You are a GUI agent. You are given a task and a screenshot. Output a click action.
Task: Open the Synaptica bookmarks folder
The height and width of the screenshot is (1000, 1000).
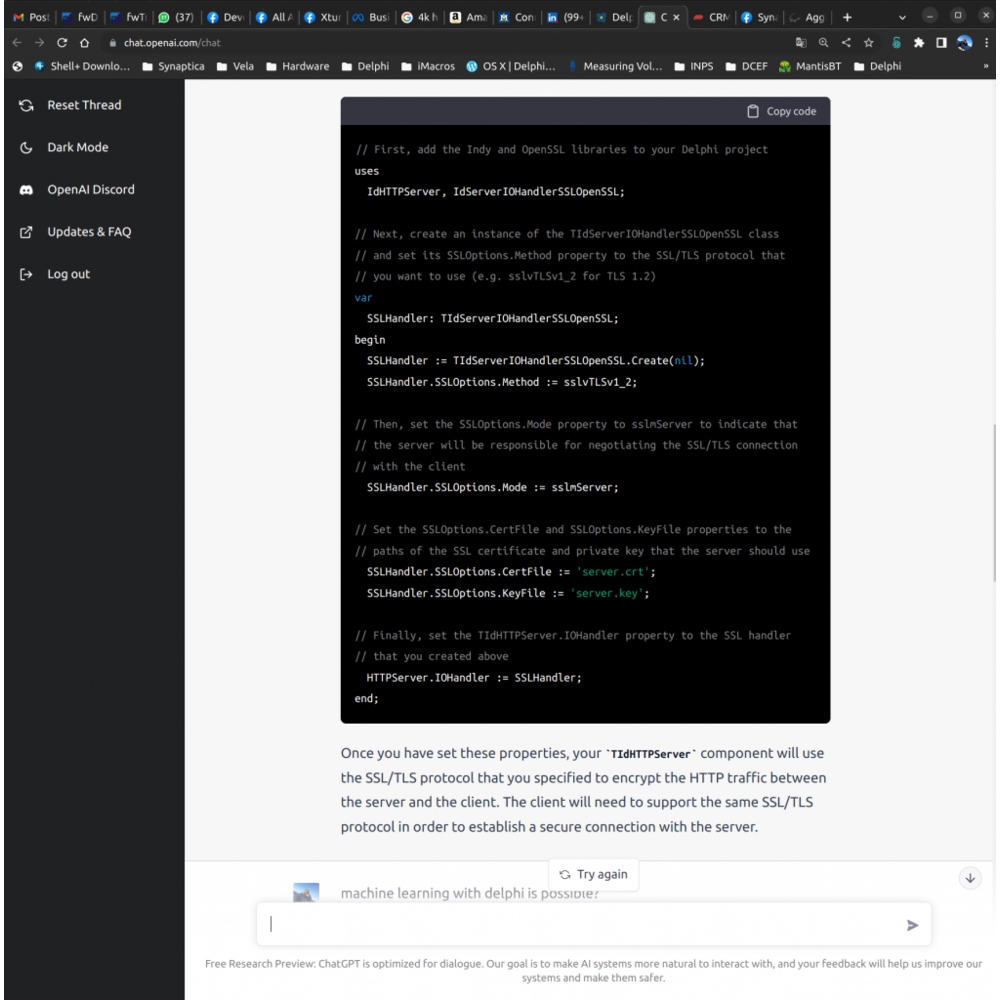point(172,66)
